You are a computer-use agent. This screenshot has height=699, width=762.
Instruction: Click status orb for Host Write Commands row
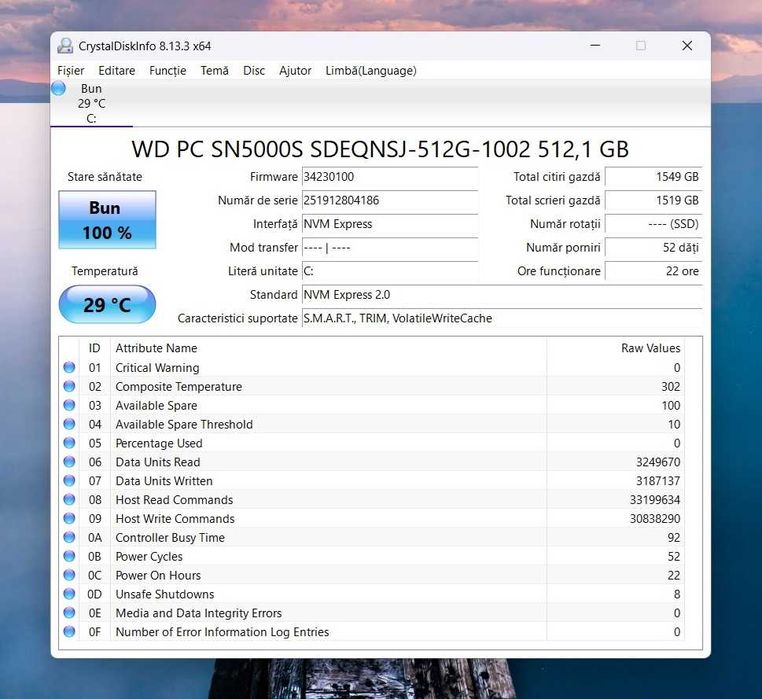pyautogui.click(x=69, y=519)
